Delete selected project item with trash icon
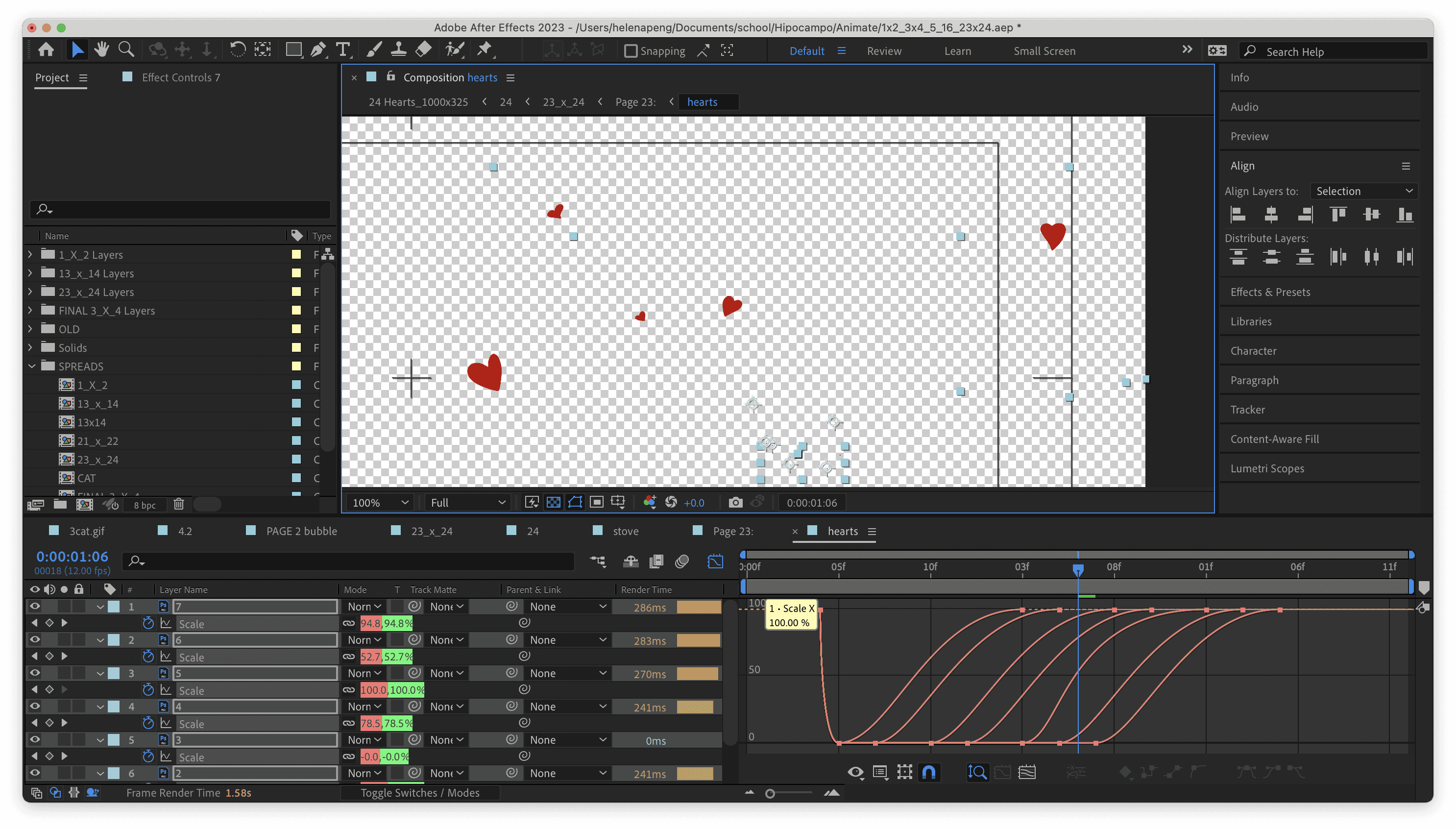Image resolution: width=1456 pixels, height=829 pixels. click(x=179, y=505)
